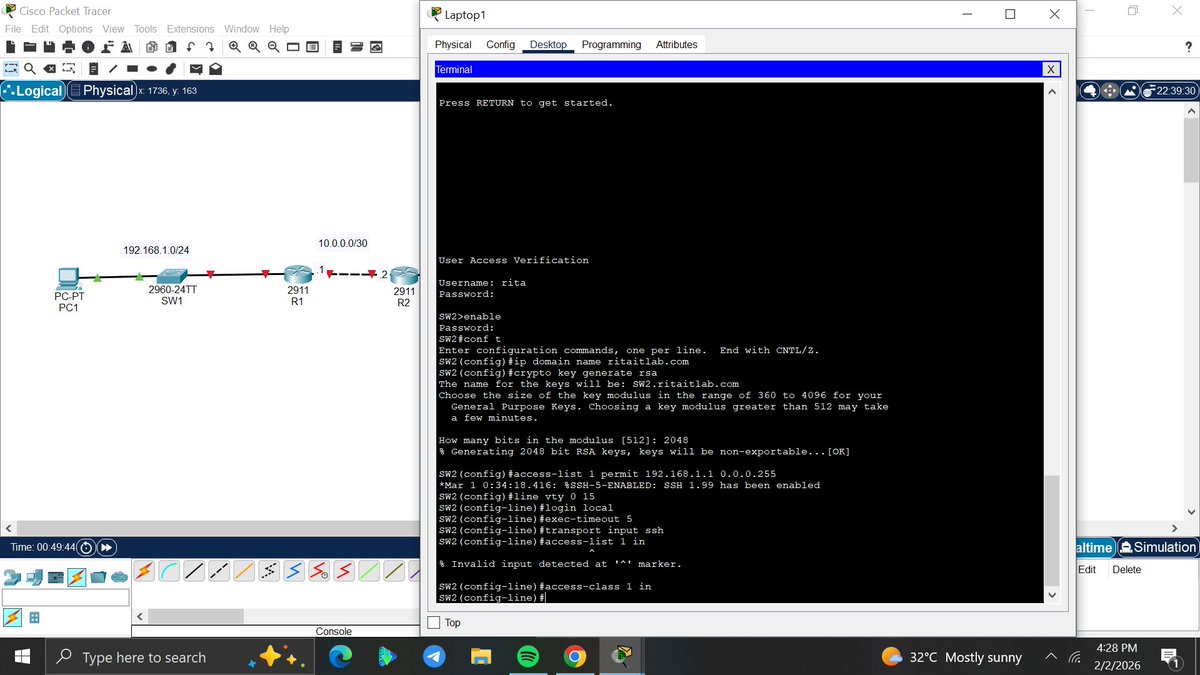1200x675 pixels.
Task: Open the Attributes tab in Laptop1
Action: (x=676, y=45)
